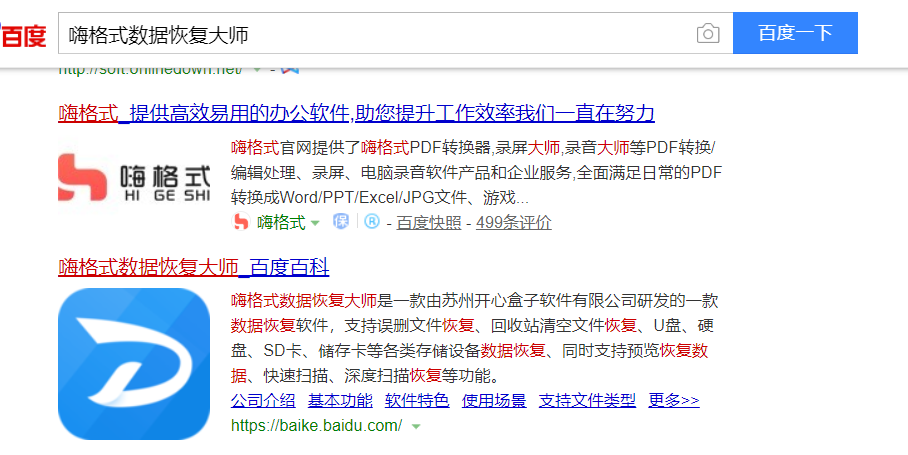Image resolution: width=908 pixels, height=455 pixels.
Task: Select the 保 guarantee badge icon
Action: click(x=340, y=221)
